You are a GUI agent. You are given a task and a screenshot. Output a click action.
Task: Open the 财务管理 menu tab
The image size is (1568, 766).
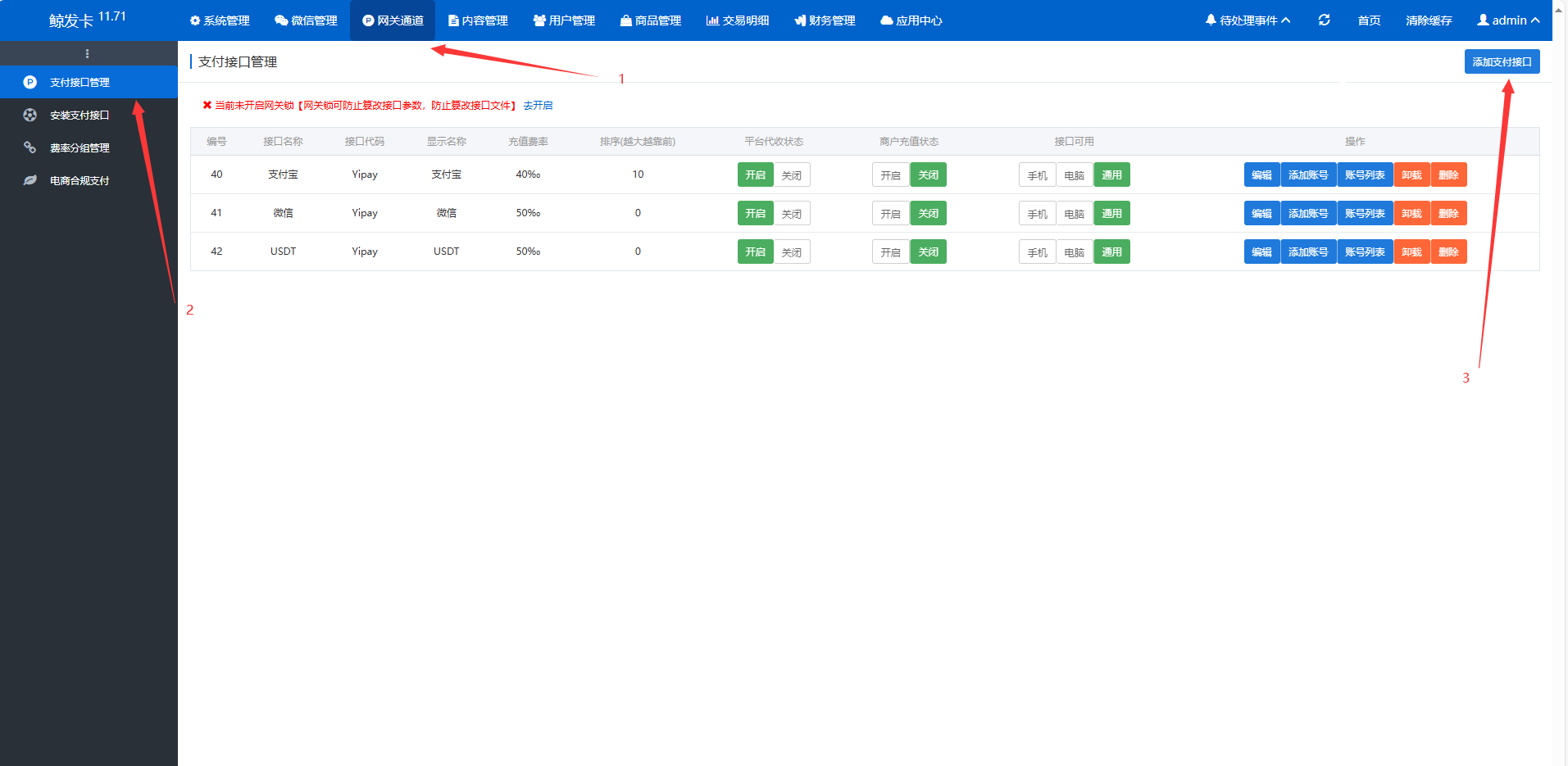[825, 20]
